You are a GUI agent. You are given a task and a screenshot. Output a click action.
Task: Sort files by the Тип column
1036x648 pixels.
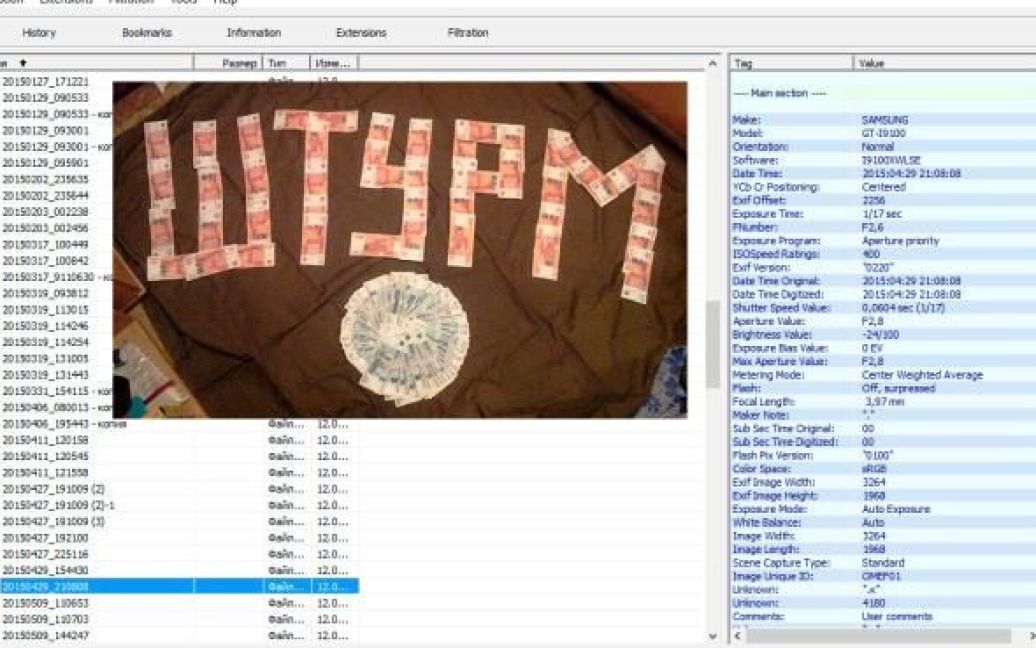(286, 63)
